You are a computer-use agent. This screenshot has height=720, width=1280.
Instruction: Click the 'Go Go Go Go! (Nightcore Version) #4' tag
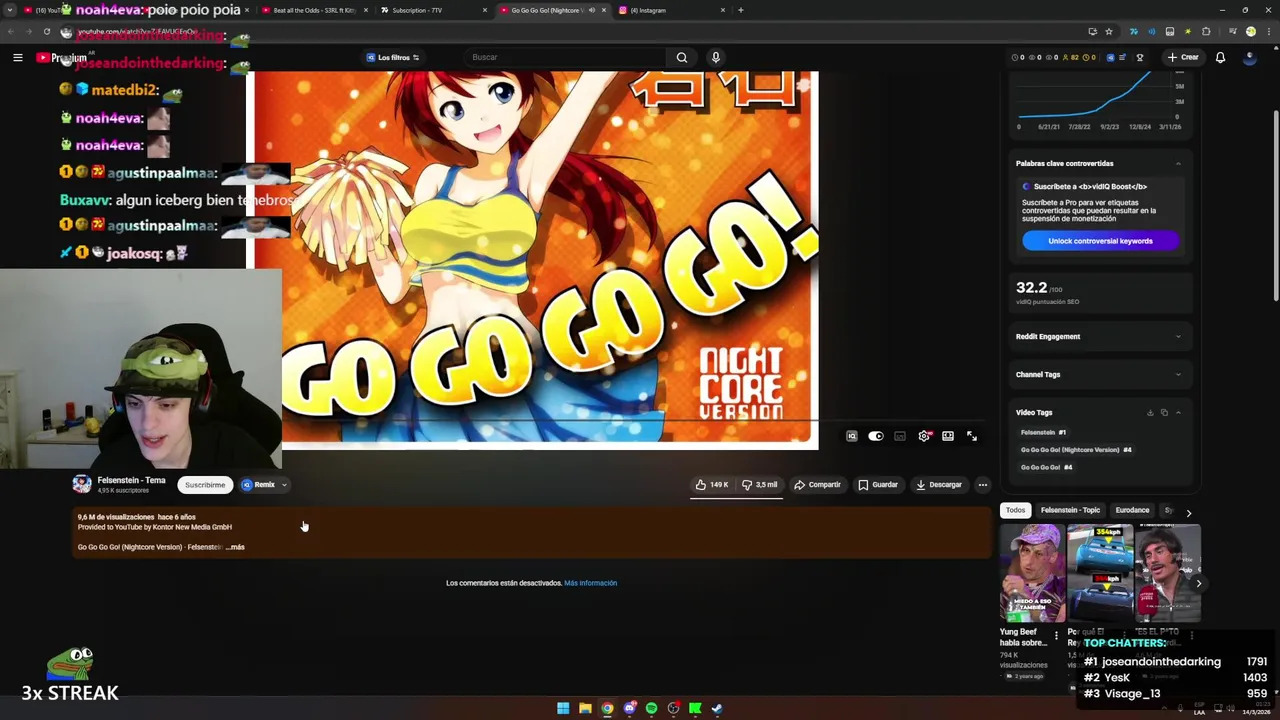click(1076, 450)
